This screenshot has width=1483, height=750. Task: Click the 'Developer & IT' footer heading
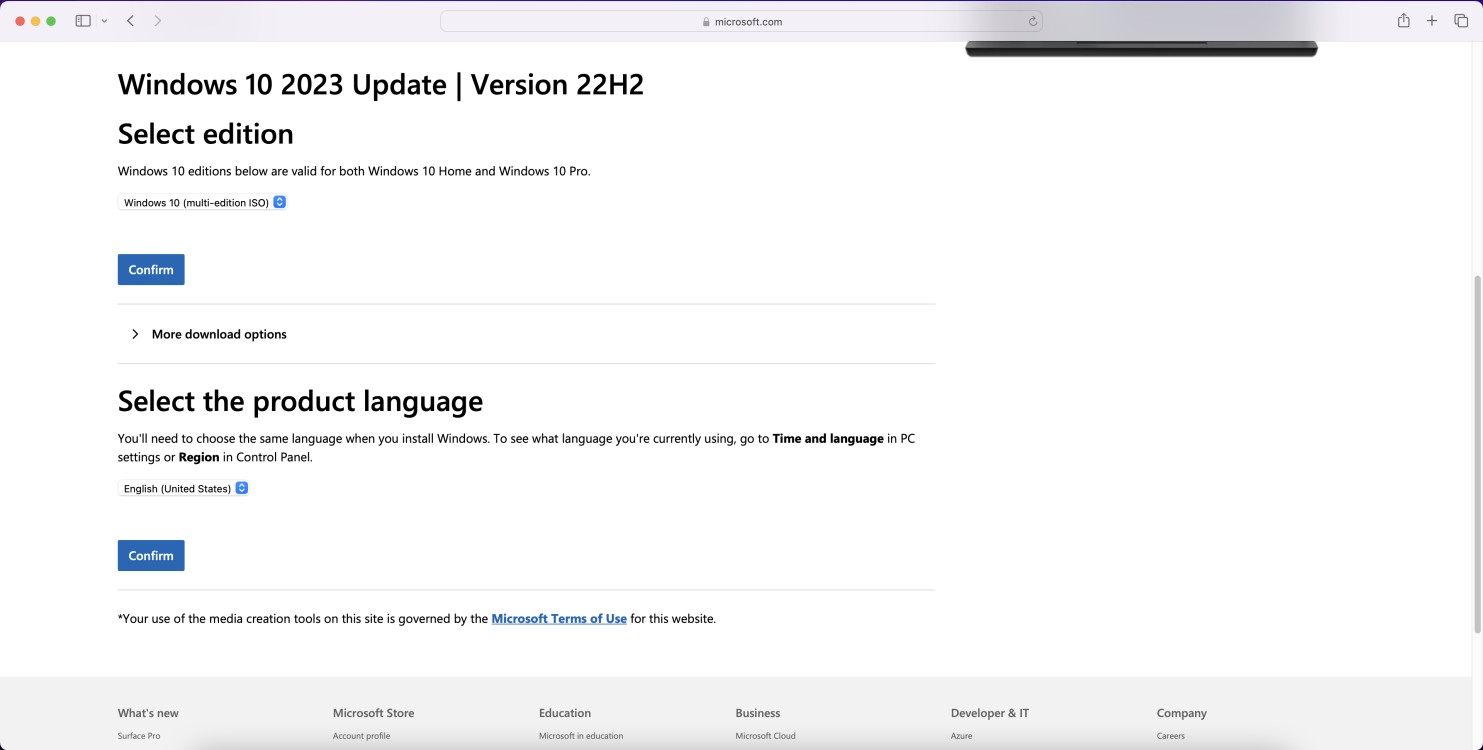(x=990, y=713)
